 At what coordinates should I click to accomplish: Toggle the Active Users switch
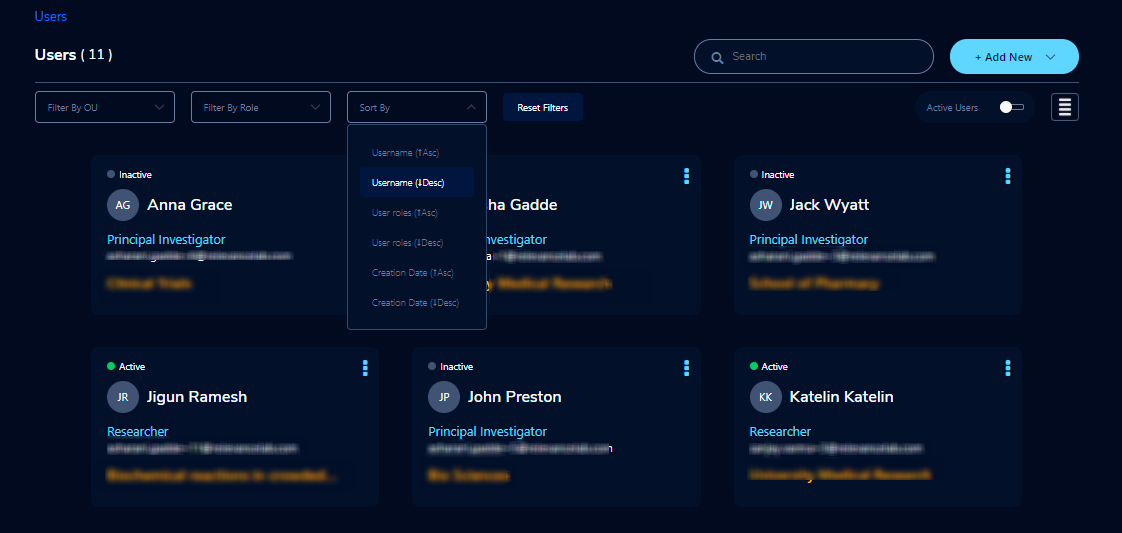coord(1012,107)
